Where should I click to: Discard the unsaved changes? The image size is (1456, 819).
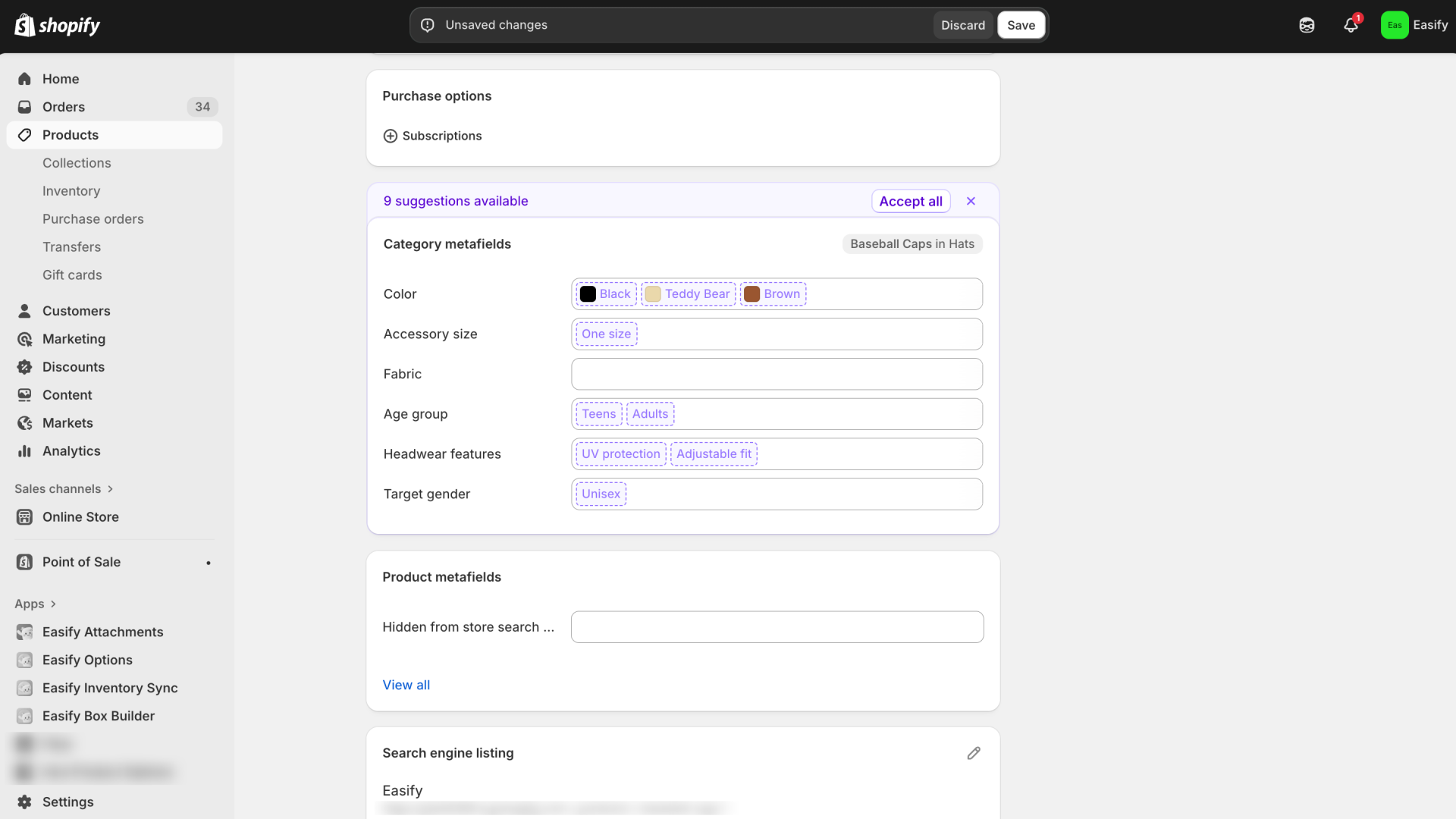[963, 25]
